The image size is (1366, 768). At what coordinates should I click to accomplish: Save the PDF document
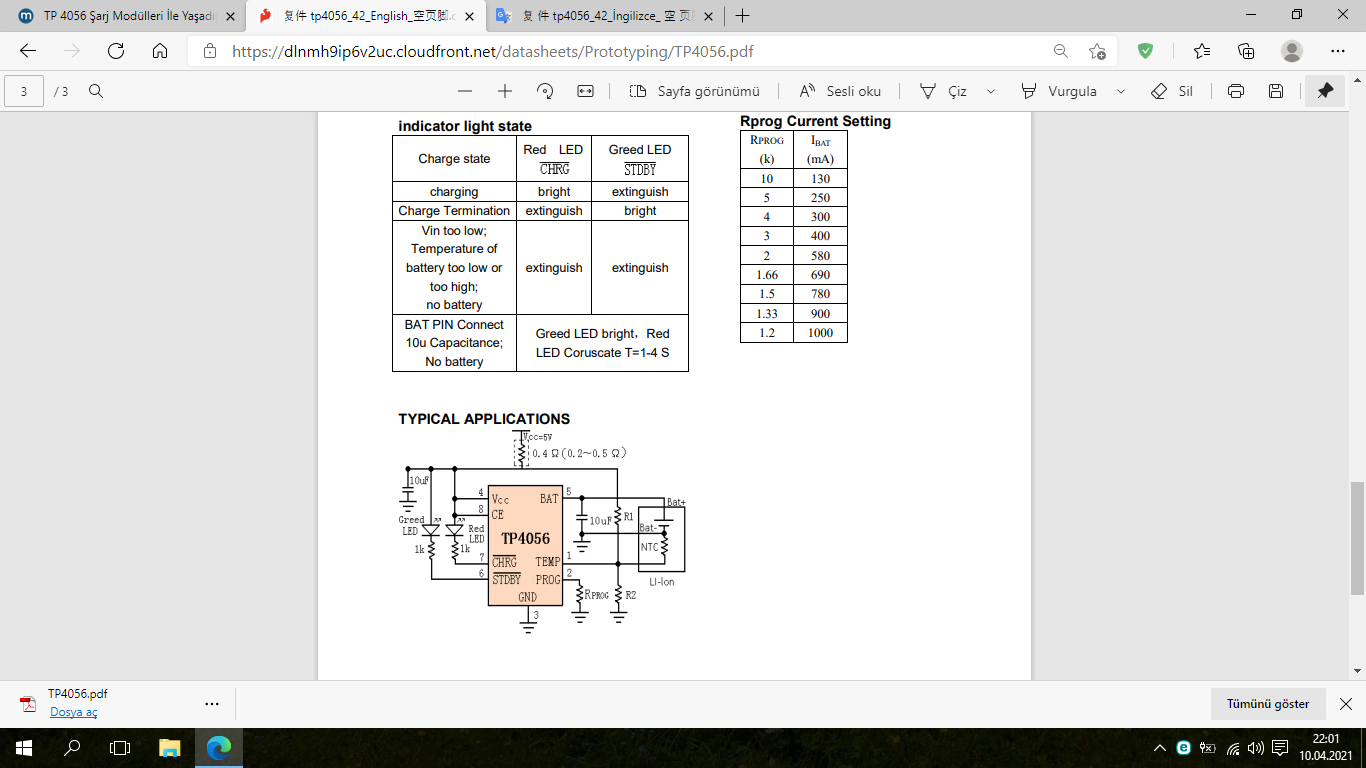coord(1276,91)
